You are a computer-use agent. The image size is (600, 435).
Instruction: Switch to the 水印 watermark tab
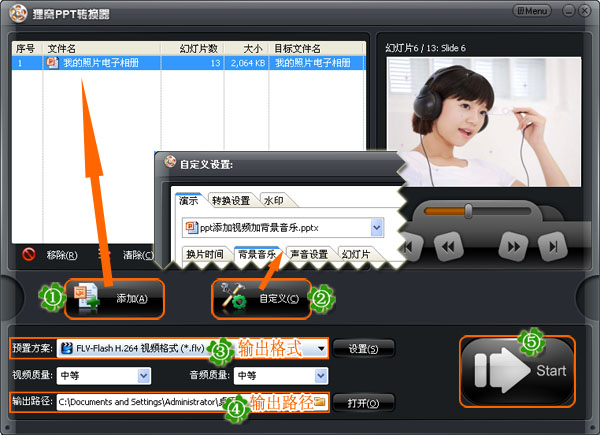[274, 200]
